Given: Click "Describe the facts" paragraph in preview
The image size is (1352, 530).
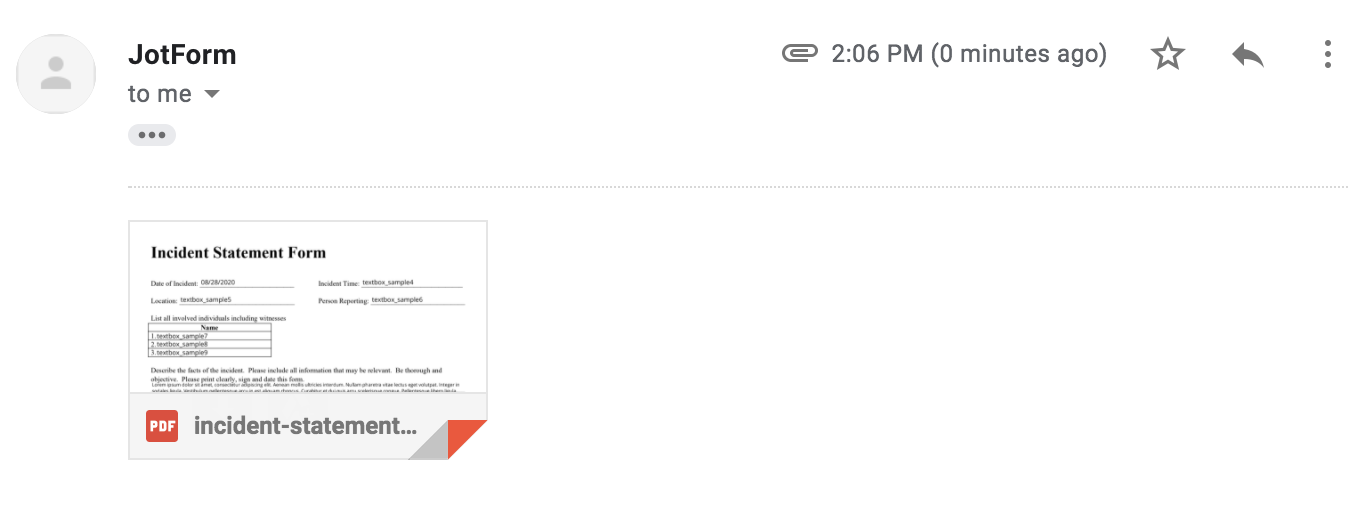Looking at the screenshot, I should pyautogui.click(x=296, y=374).
